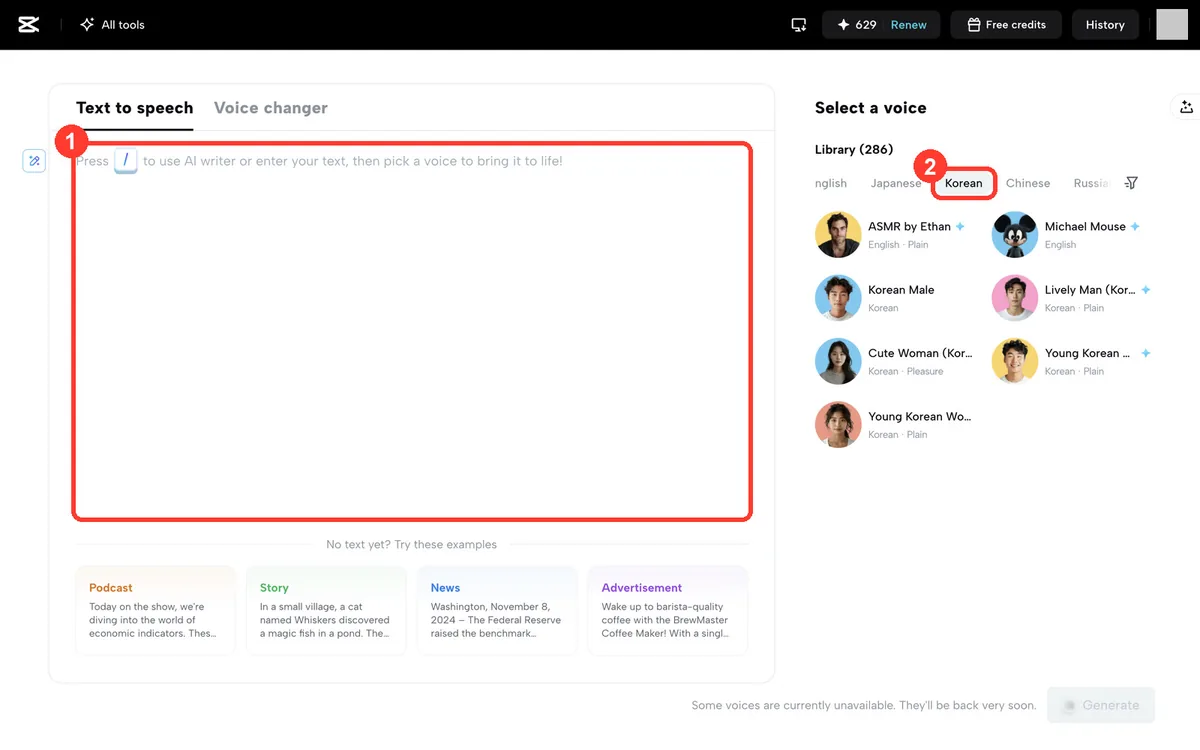Choose the Cute Woman voice avatar

pos(838,361)
